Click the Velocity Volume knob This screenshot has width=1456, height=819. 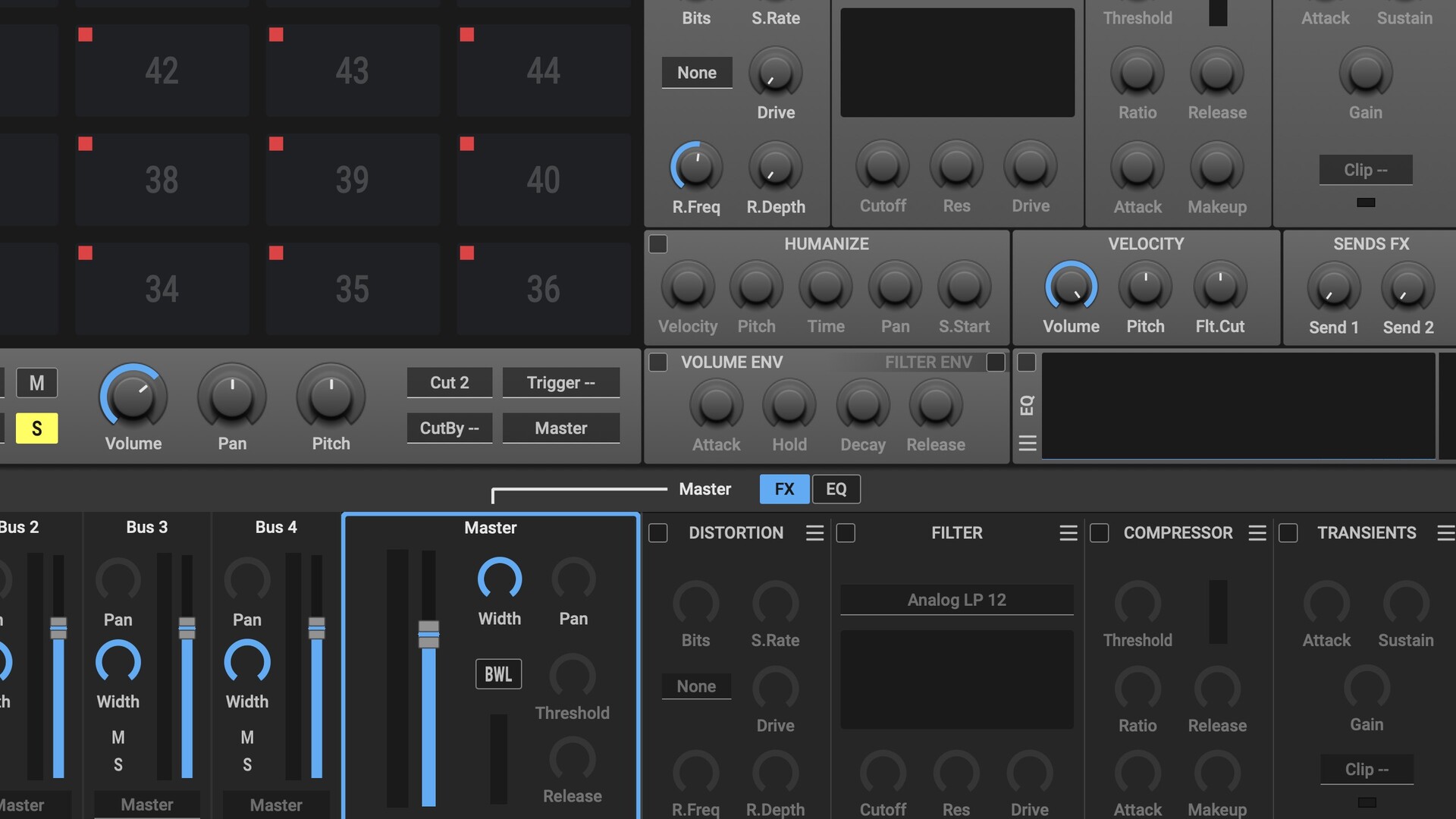click(1071, 287)
